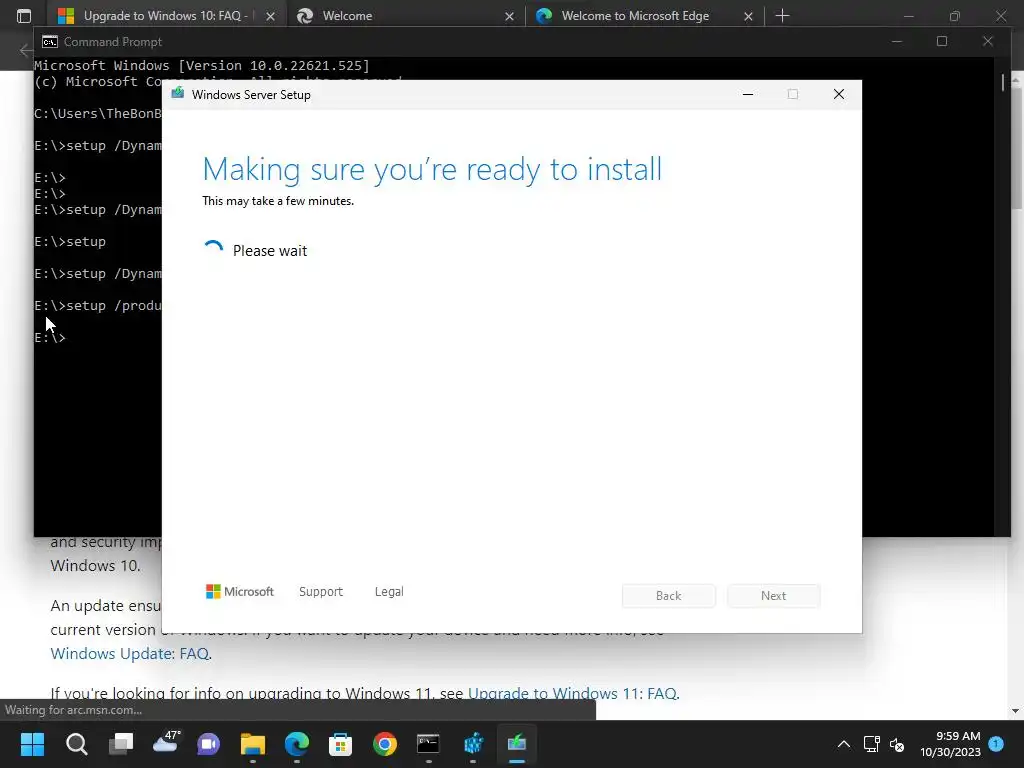
Task: Open Task View on the taskbar
Action: pyautogui.click(x=121, y=744)
